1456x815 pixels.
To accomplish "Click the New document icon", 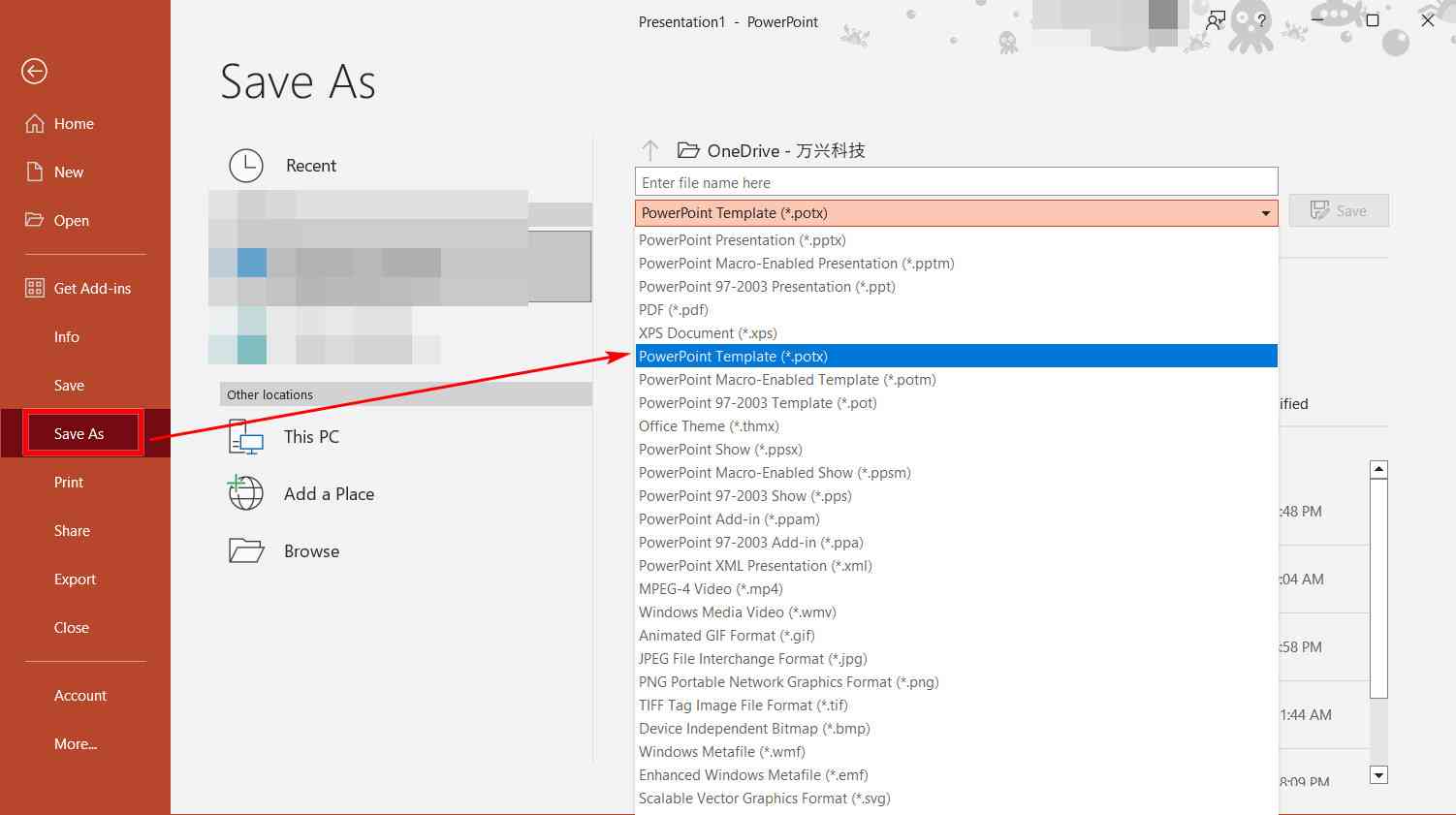I will [35, 172].
